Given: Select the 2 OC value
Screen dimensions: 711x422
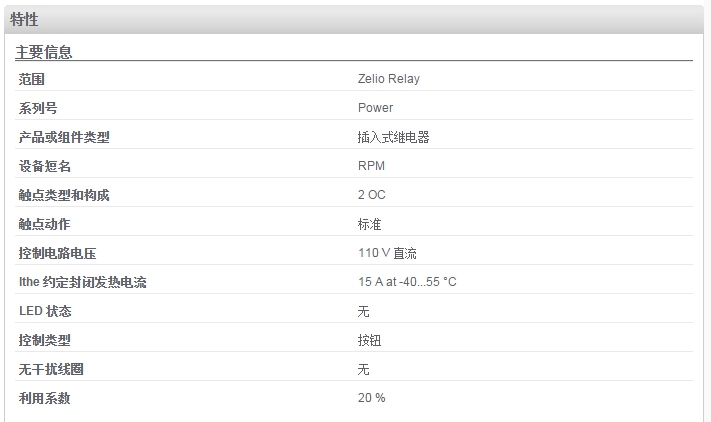Looking at the screenshot, I should tap(371, 195).
